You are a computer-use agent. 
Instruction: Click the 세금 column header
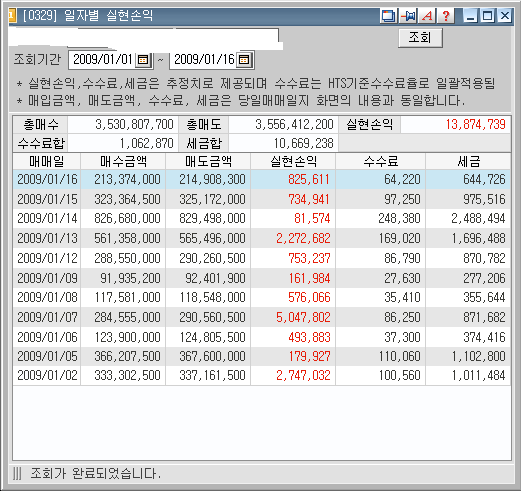(x=468, y=161)
